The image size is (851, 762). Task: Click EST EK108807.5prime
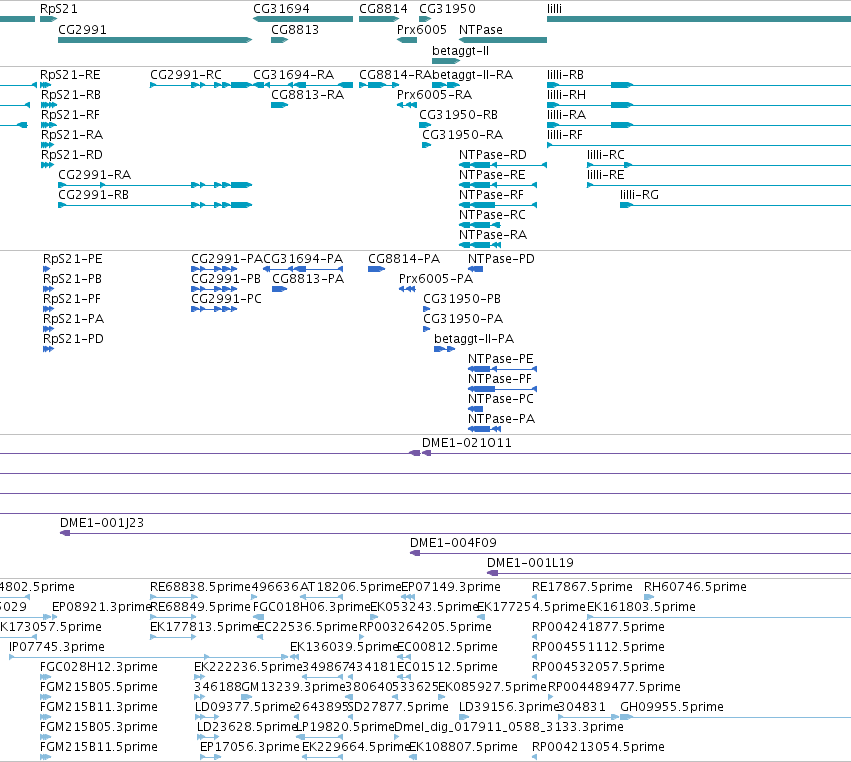(x=463, y=747)
